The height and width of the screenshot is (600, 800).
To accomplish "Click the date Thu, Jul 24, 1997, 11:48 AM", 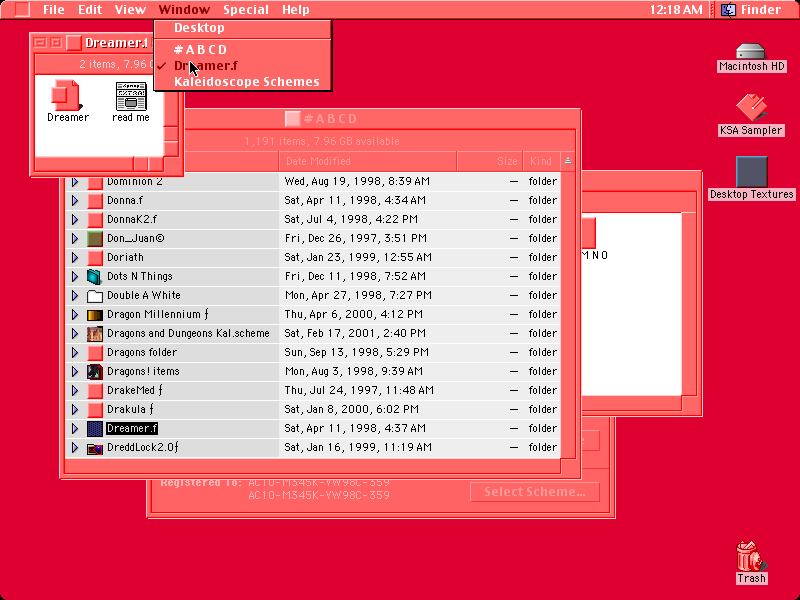I will [359, 391].
